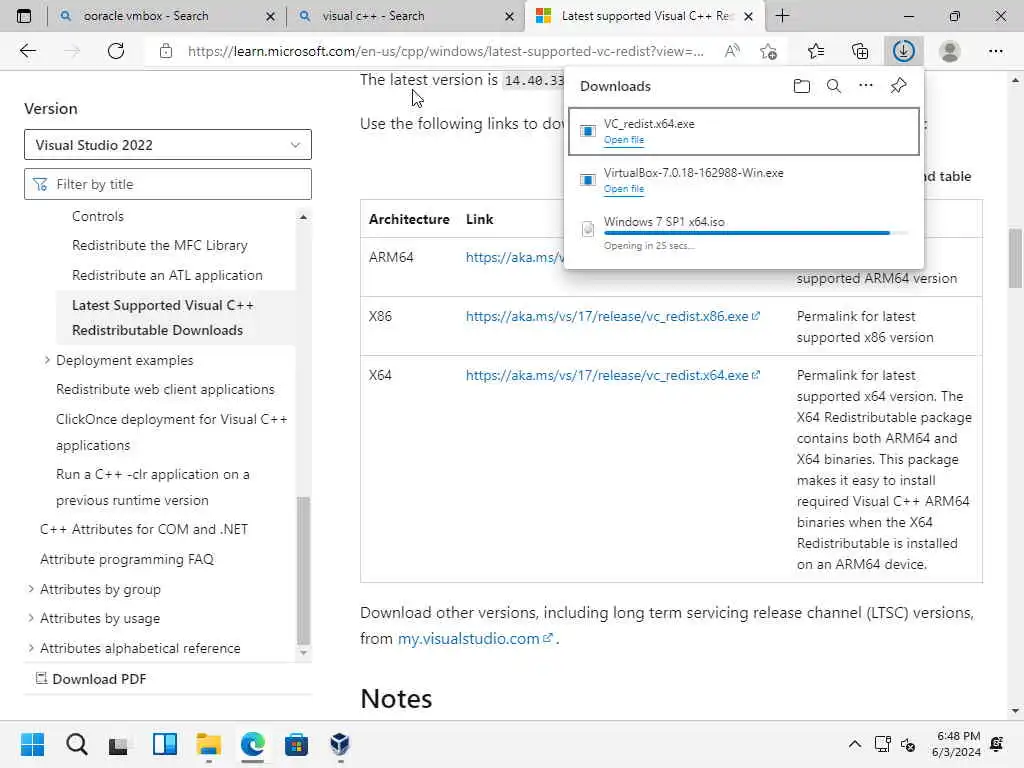Viewport: 1024px width, 768px height.
Task: Expand Deployment examples tree node
Action: (47, 360)
